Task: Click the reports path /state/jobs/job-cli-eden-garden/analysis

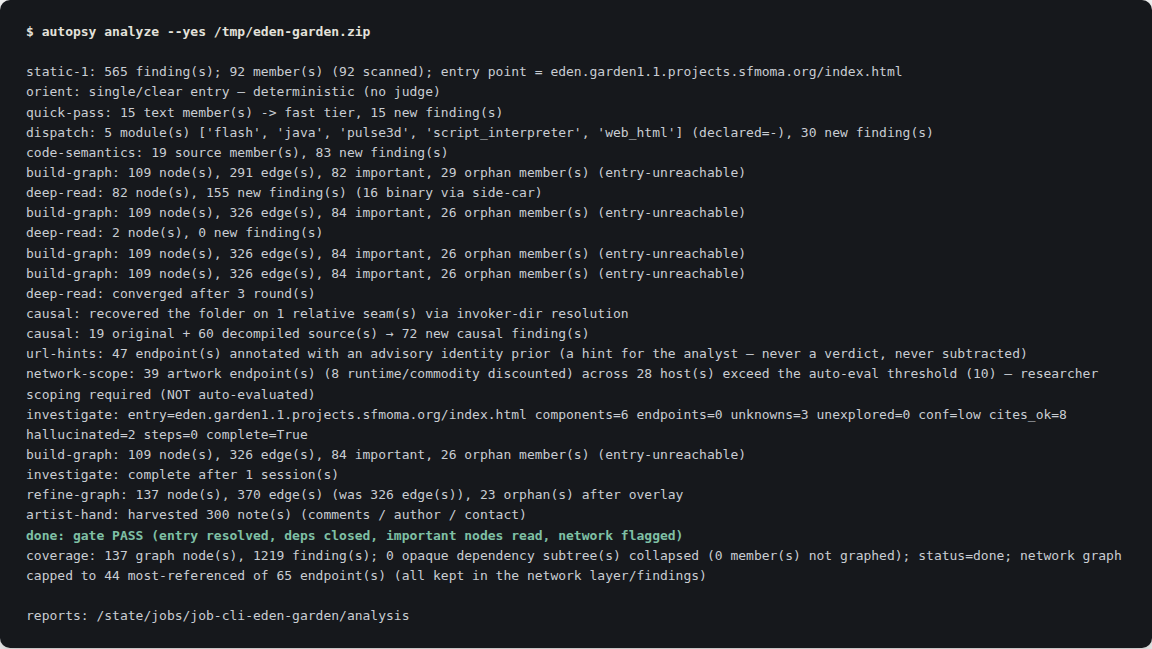Action: coord(253,615)
